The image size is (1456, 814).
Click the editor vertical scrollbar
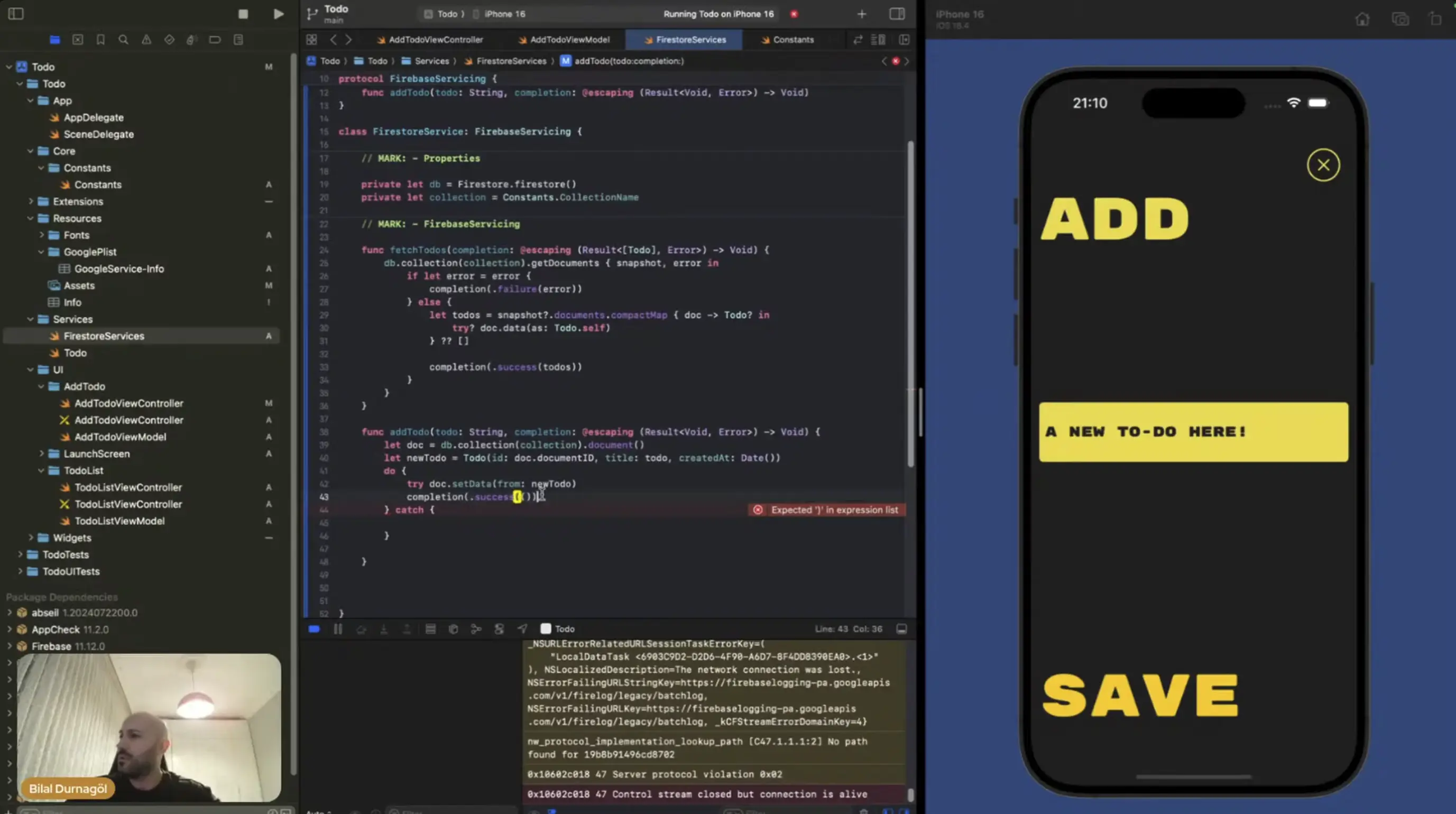pos(910,306)
